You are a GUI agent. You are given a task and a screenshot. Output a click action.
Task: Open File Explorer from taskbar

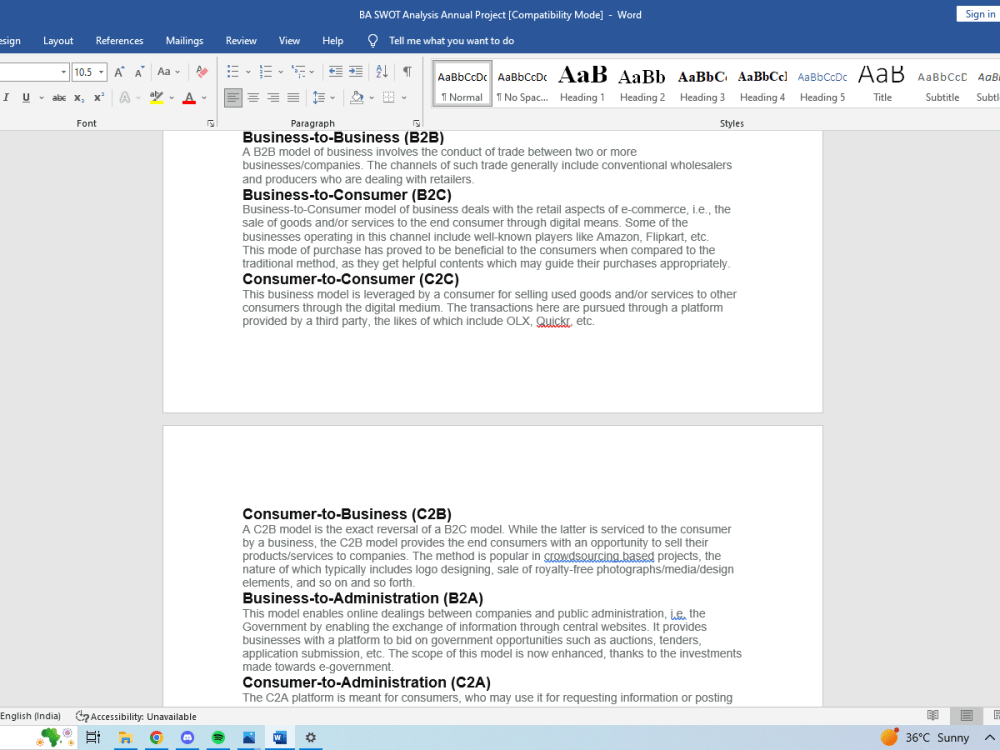125,737
